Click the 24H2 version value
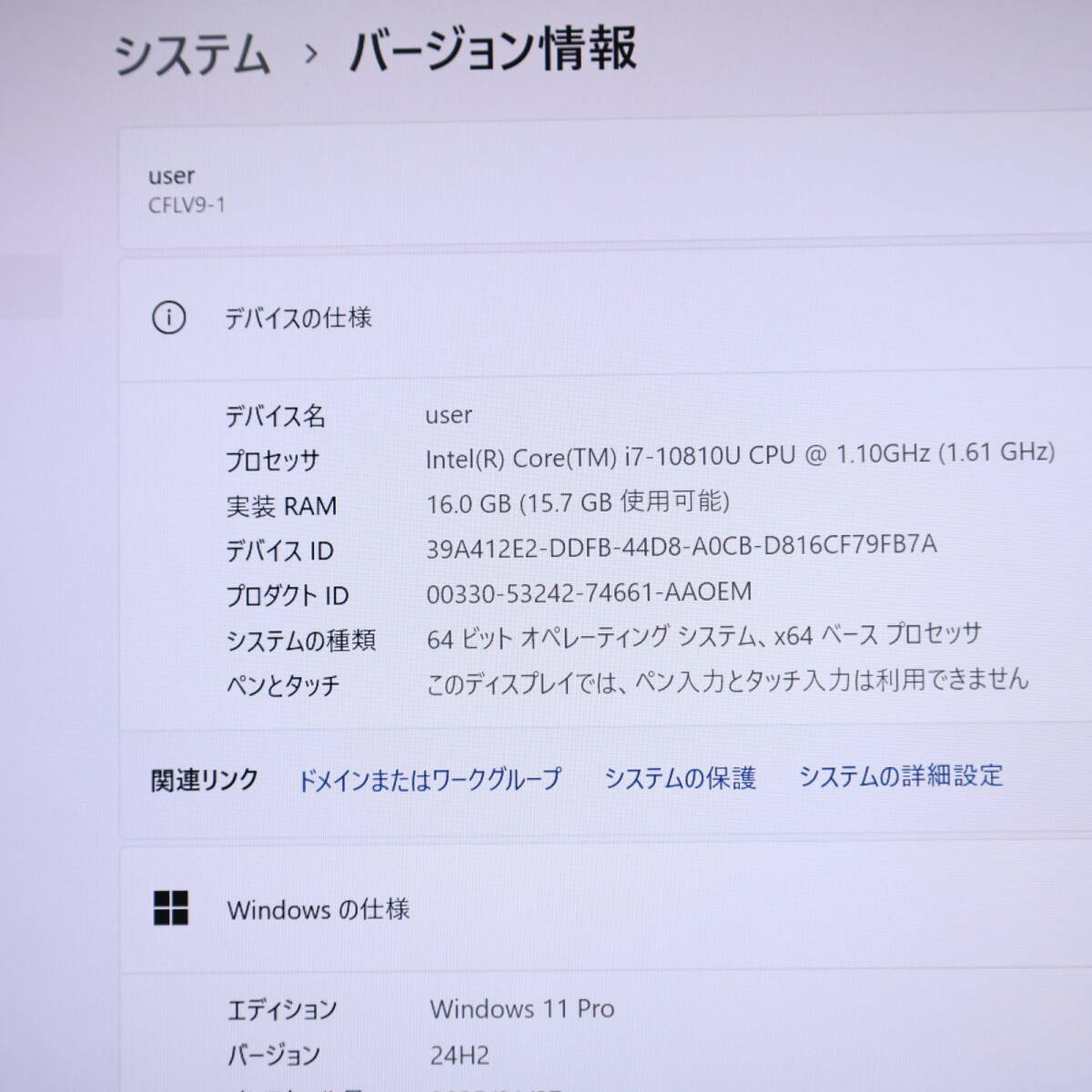Viewport: 1092px width, 1092px height. [x=460, y=1056]
